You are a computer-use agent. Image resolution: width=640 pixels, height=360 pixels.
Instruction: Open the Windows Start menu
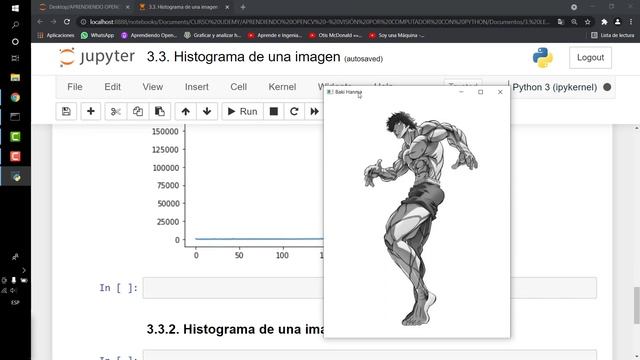15,8
